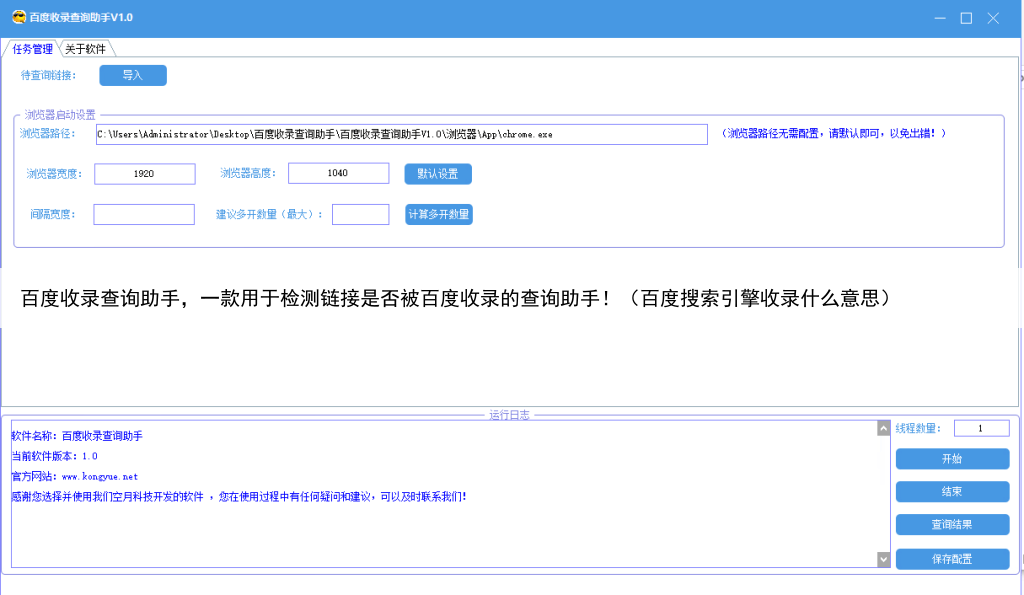Select the 浏览器高度 field showing 1040
Screen dimensions: 1024x595
338,174
